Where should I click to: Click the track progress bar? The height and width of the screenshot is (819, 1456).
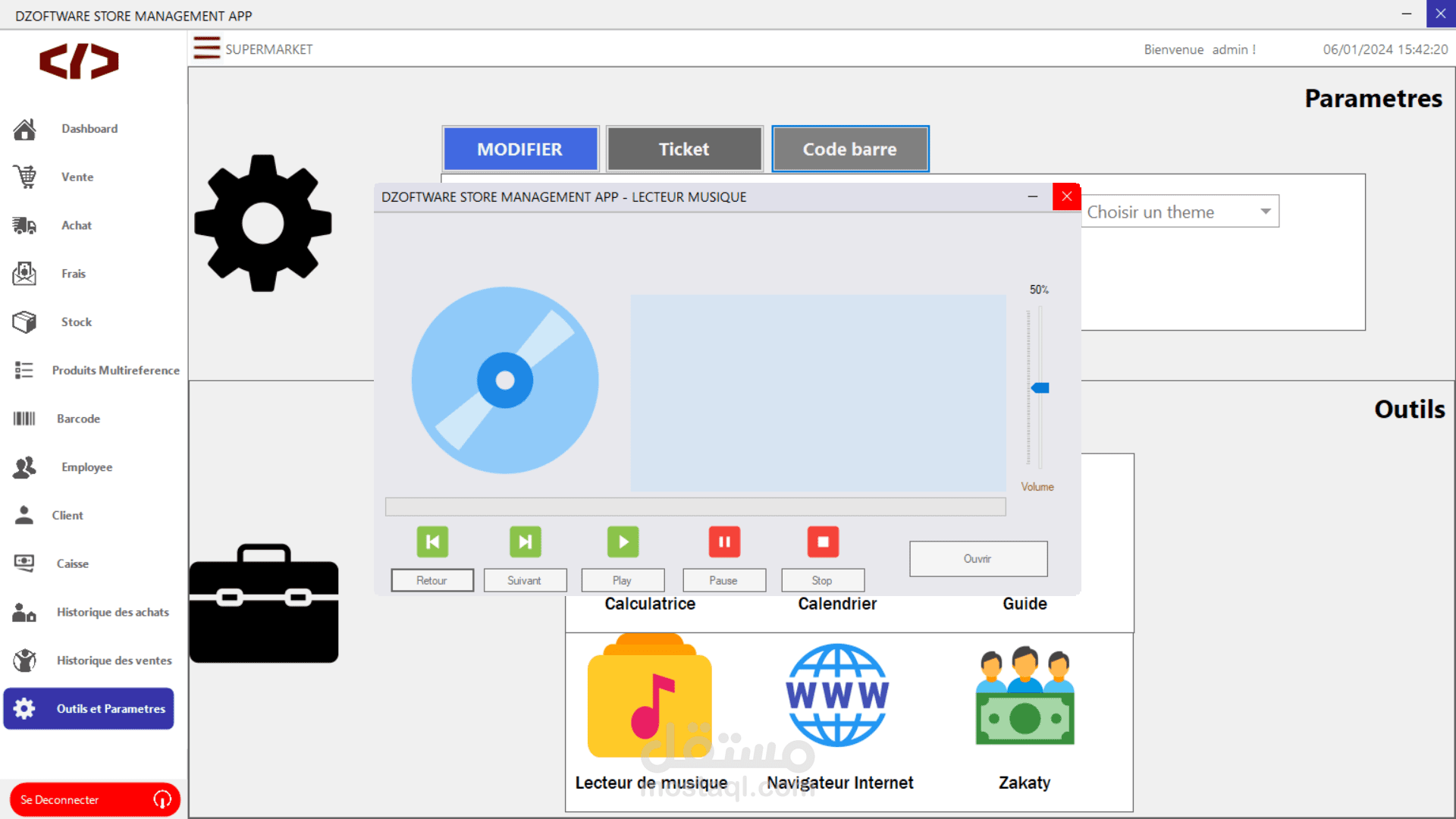(695, 507)
